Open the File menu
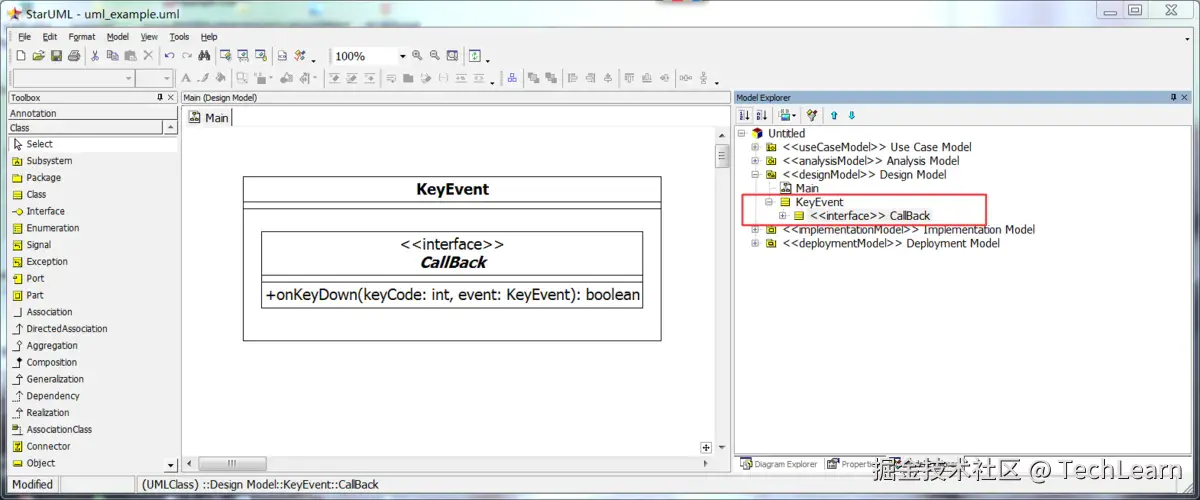 tap(25, 37)
